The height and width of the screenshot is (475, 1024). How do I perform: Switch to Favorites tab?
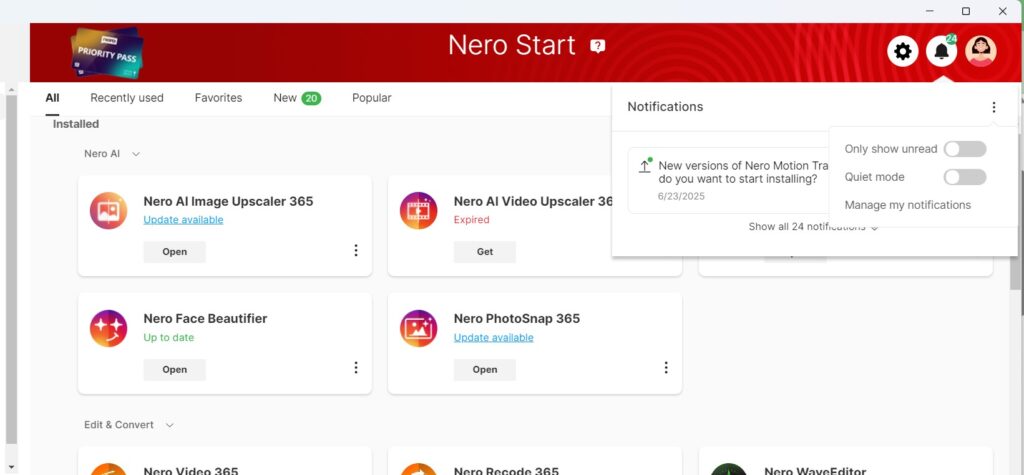pos(218,98)
